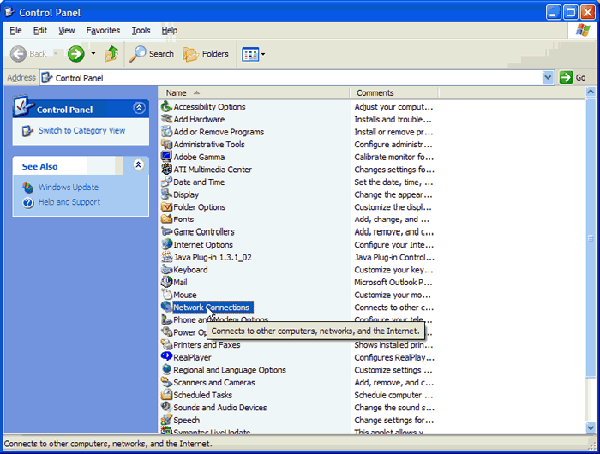This screenshot has height=454, width=600.
Task: Open the Printers and Faxes icon
Action: [x=166, y=345]
